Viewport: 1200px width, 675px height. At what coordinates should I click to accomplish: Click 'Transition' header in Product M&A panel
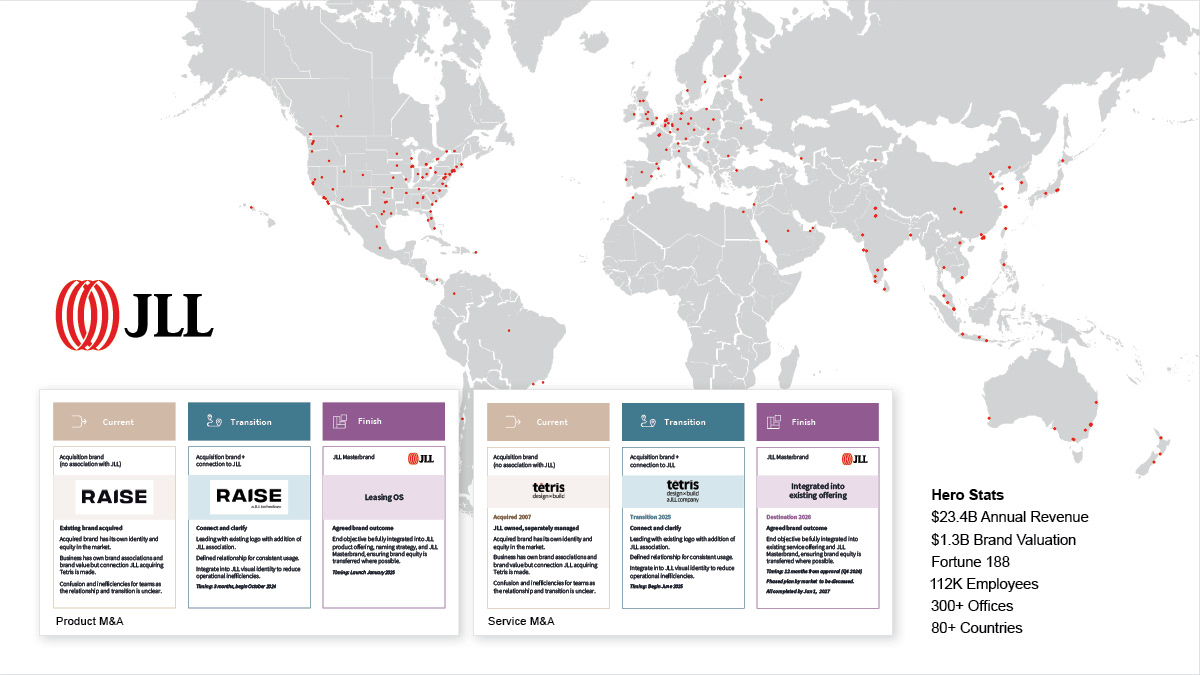[x=250, y=422]
